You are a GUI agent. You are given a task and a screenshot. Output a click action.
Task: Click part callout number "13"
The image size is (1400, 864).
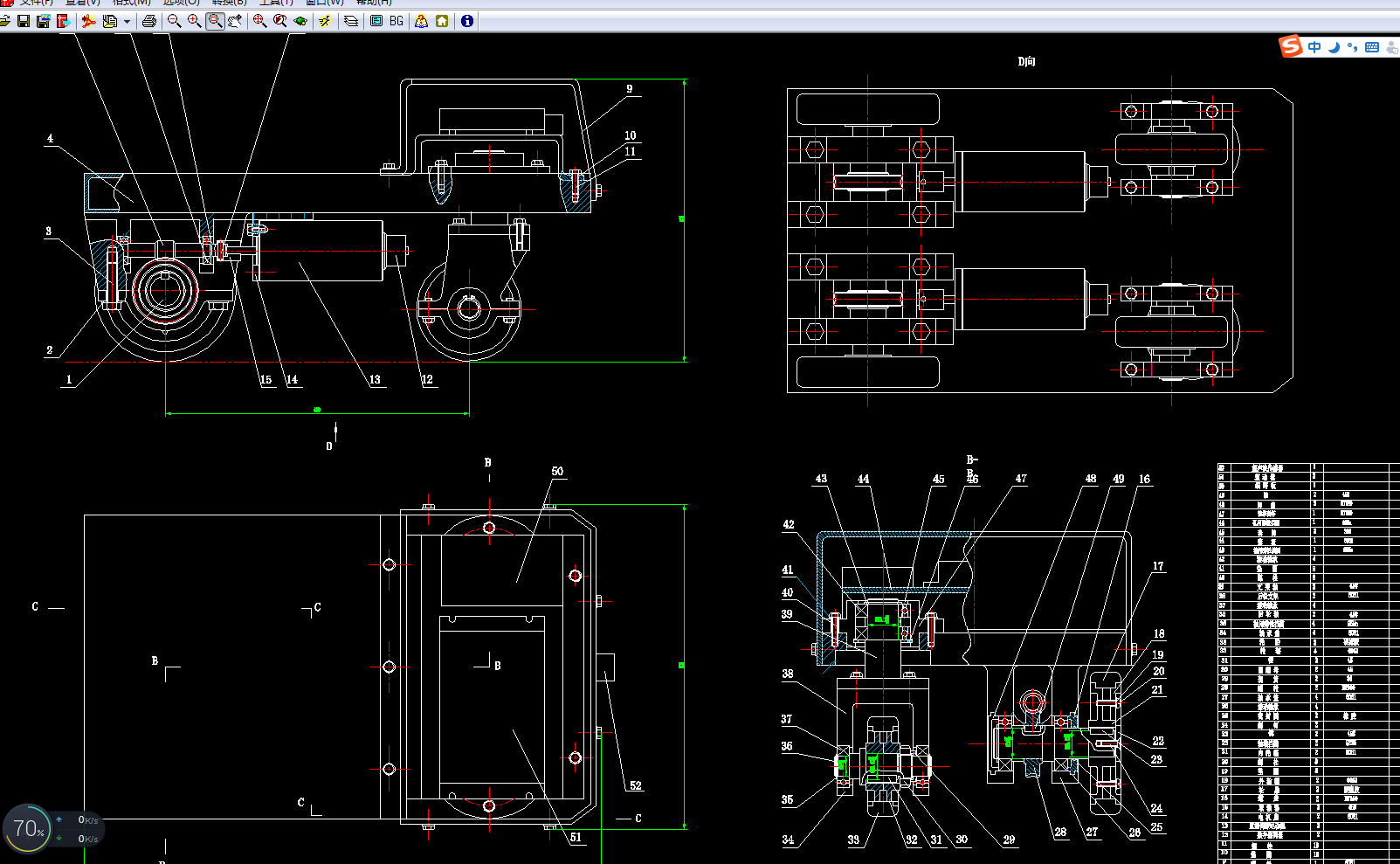click(x=375, y=380)
